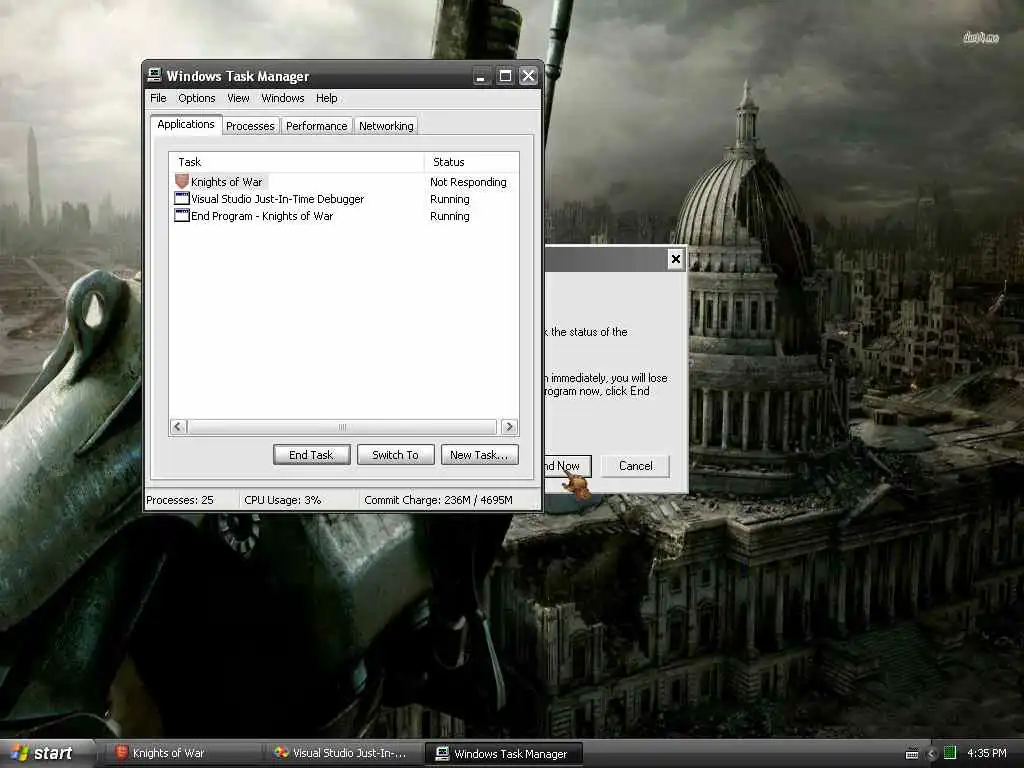Click the New Task... button
The image size is (1024, 768).
479,455
